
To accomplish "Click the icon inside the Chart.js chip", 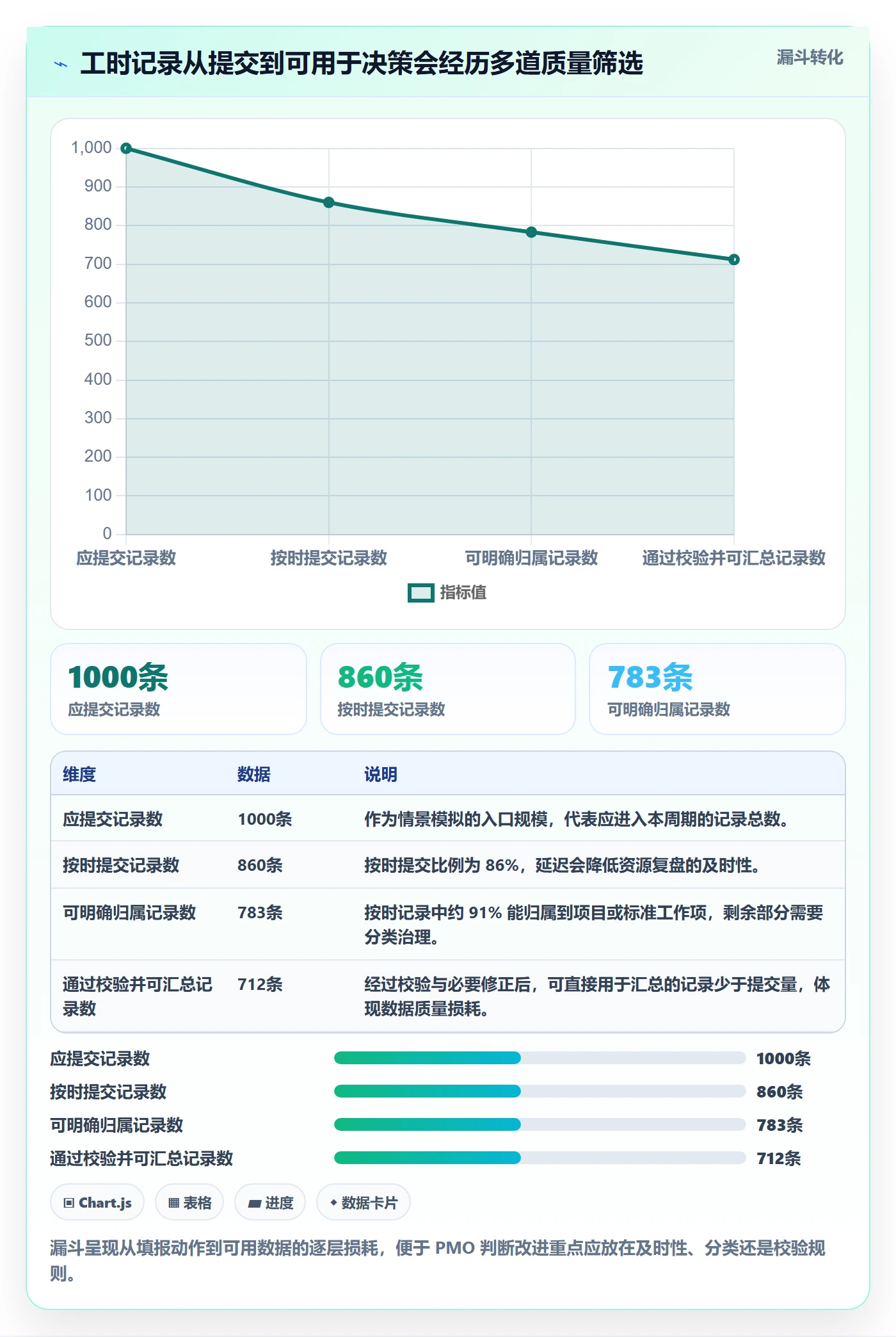I will click(69, 1203).
